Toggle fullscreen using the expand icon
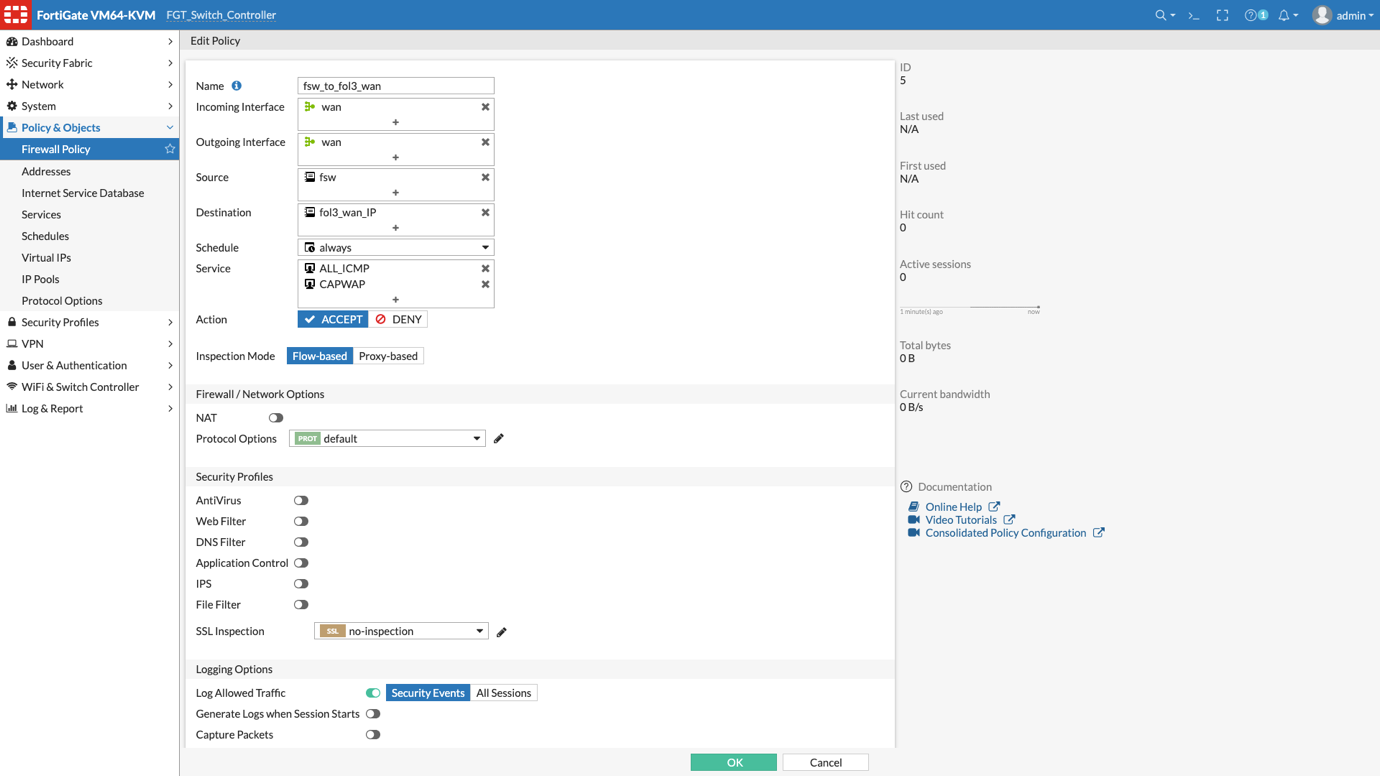1380x776 pixels. [1222, 15]
